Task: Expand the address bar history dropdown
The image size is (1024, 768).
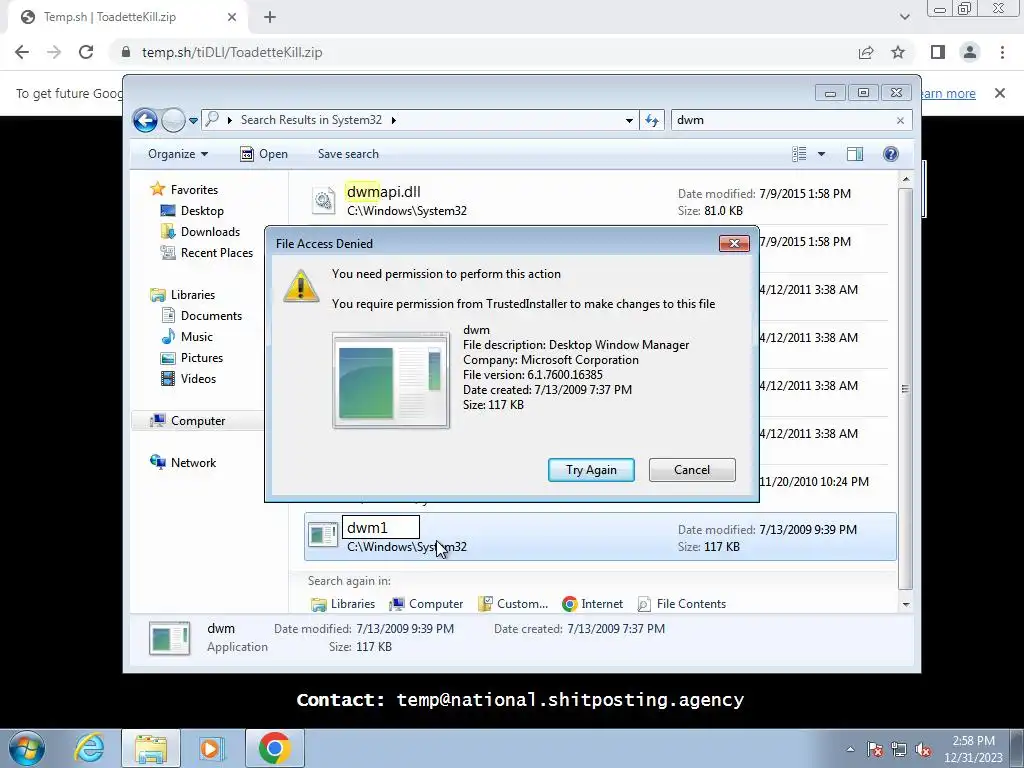Action: pyautogui.click(x=629, y=120)
